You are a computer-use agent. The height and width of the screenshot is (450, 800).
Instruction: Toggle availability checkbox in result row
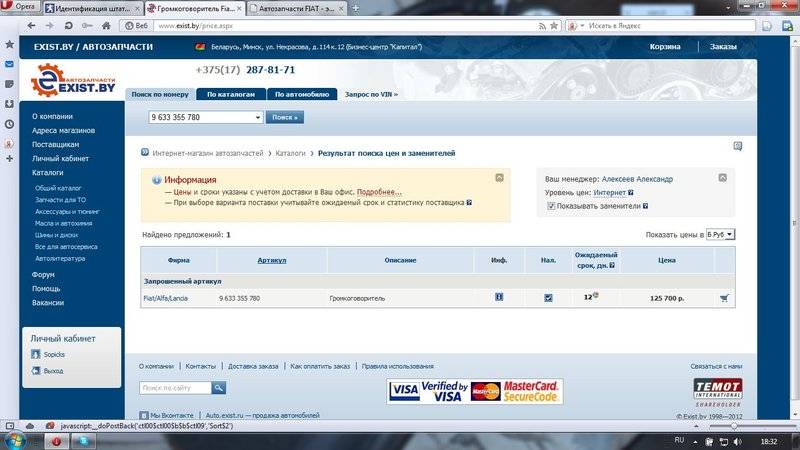click(548, 298)
